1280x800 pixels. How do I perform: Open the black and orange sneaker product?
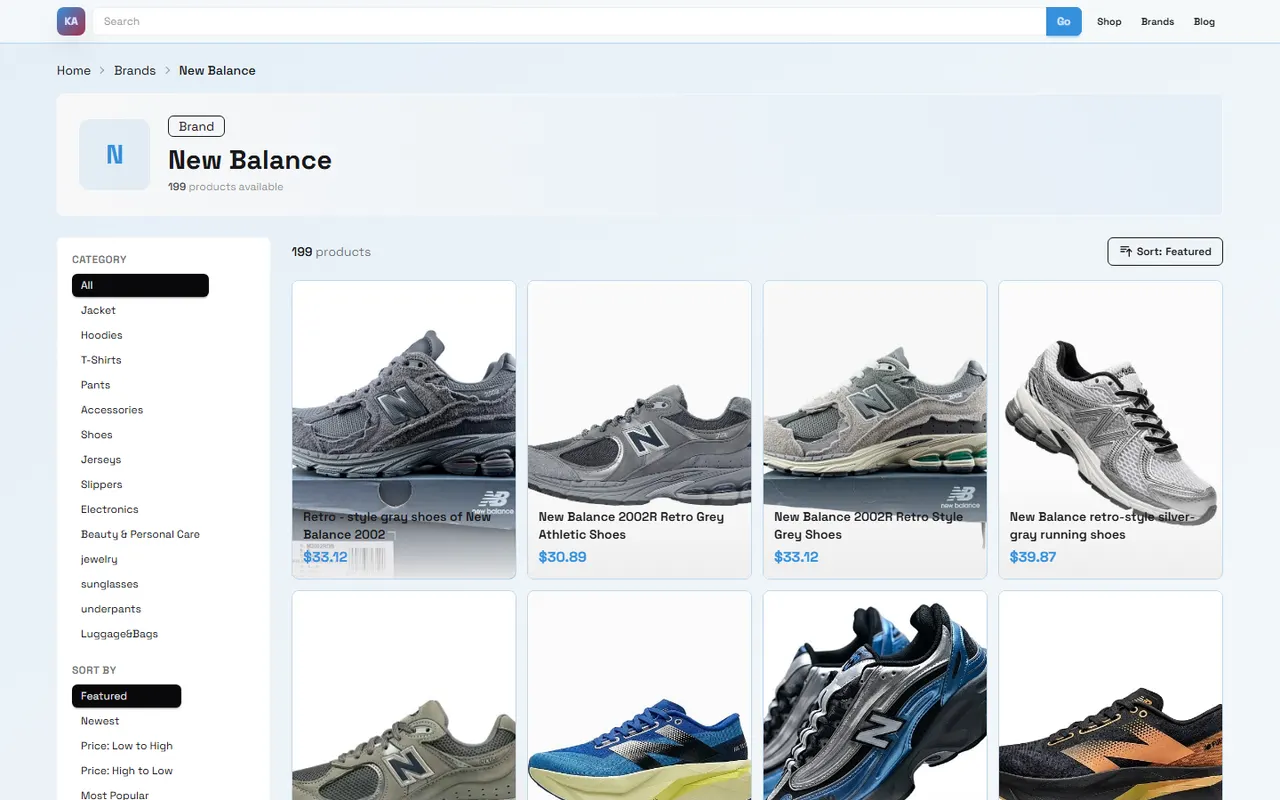(1110, 695)
